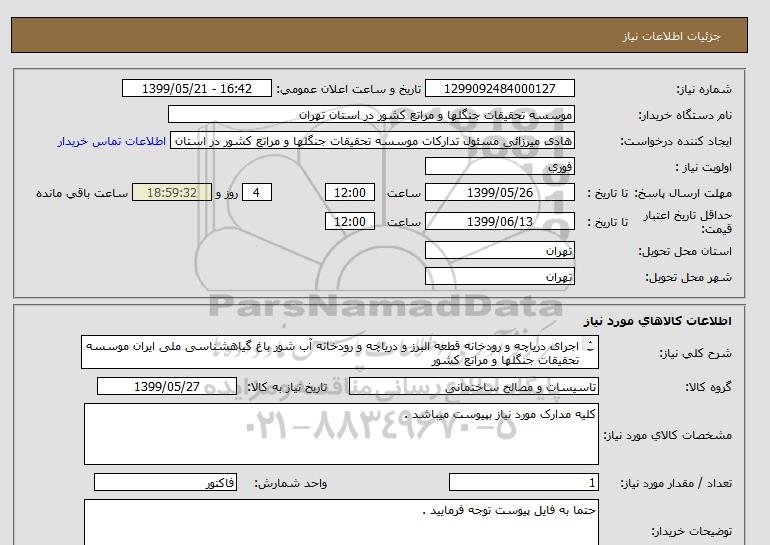The image size is (770, 545).
Task: Click the remaining days field showing 4
Action: click(257, 192)
